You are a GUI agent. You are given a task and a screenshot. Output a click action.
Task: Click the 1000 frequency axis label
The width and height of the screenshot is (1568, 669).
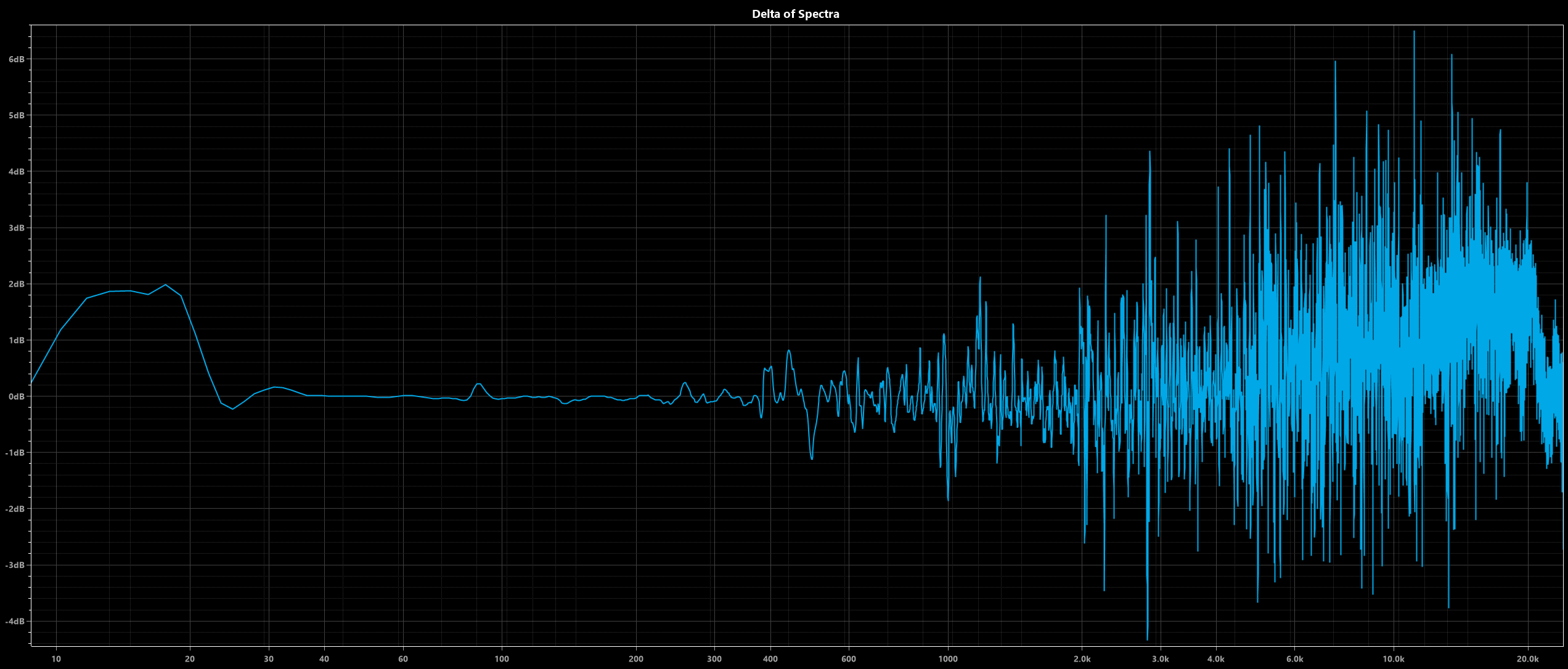click(948, 659)
